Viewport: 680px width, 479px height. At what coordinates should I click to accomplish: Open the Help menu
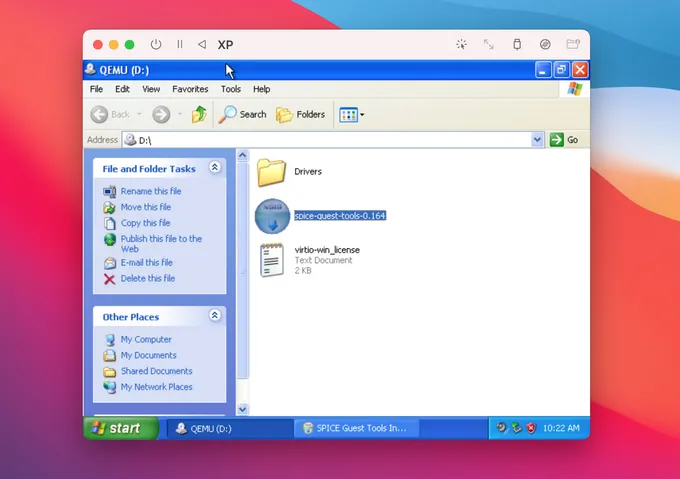click(x=262, y=89)
